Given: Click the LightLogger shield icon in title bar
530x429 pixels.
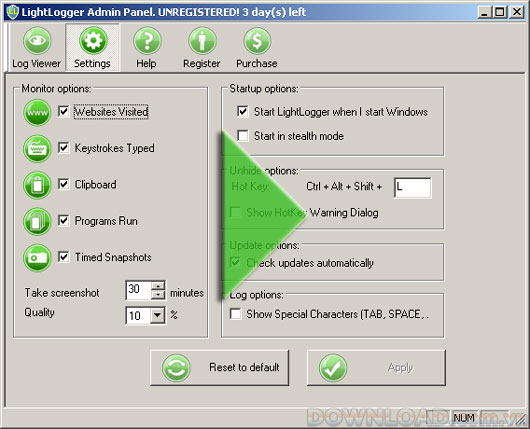Looking at the screenshot, I should [x=13, y=12].
